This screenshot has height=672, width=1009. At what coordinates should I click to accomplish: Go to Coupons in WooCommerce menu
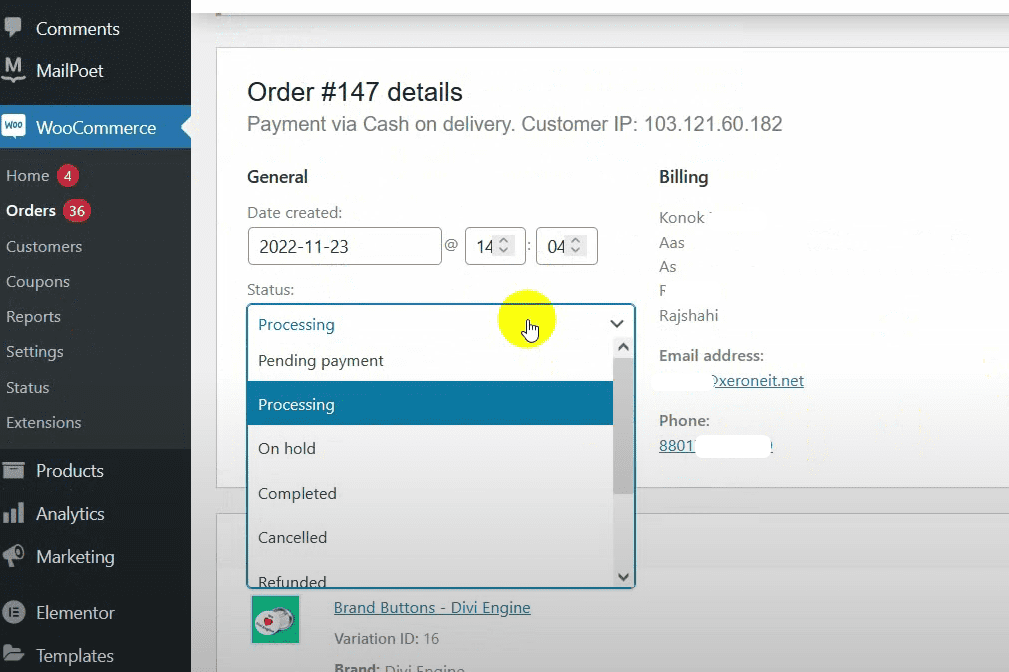pyautogui.click(x=38, y=281)
